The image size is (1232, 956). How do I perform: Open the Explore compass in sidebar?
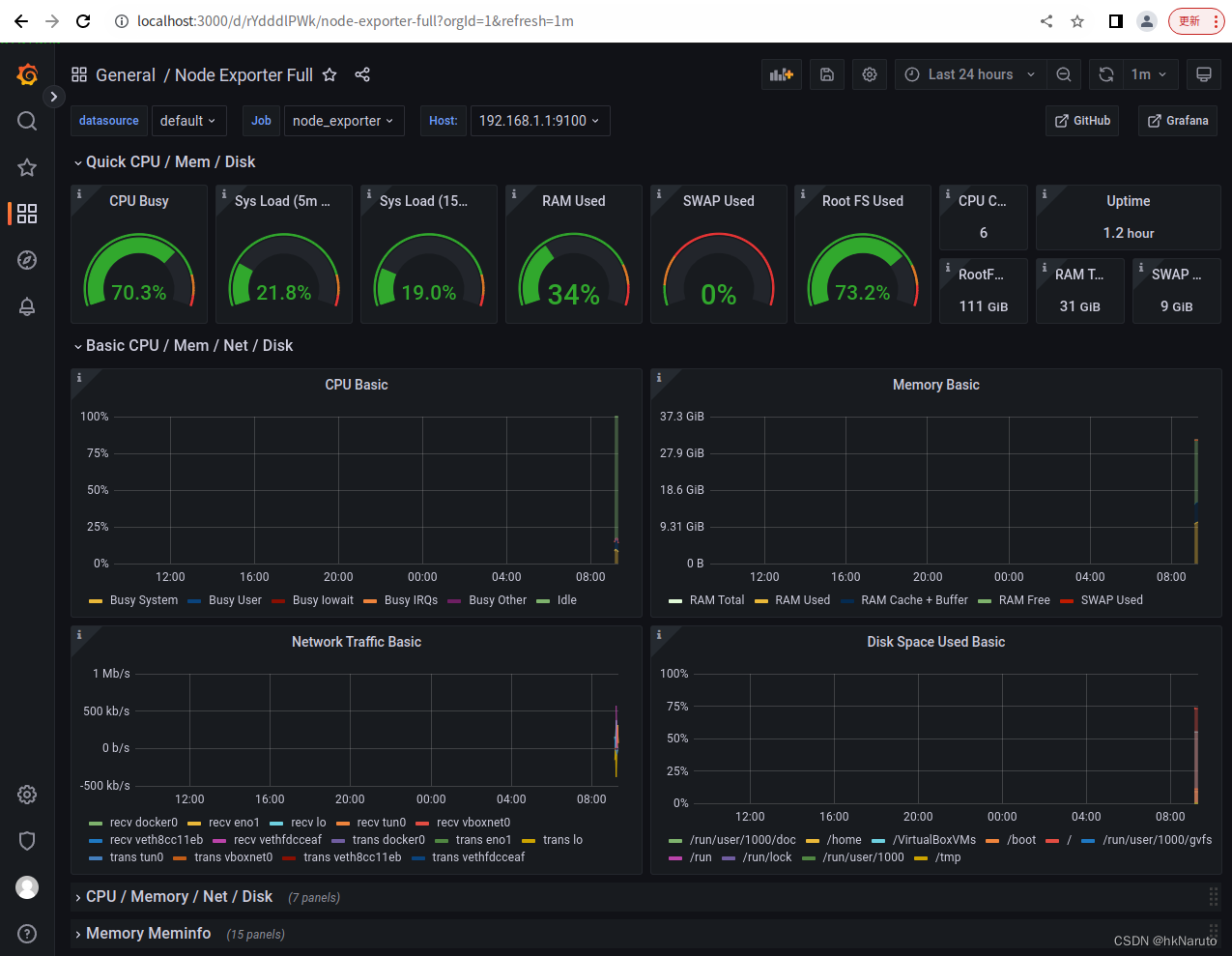click(x=26, y=260)
